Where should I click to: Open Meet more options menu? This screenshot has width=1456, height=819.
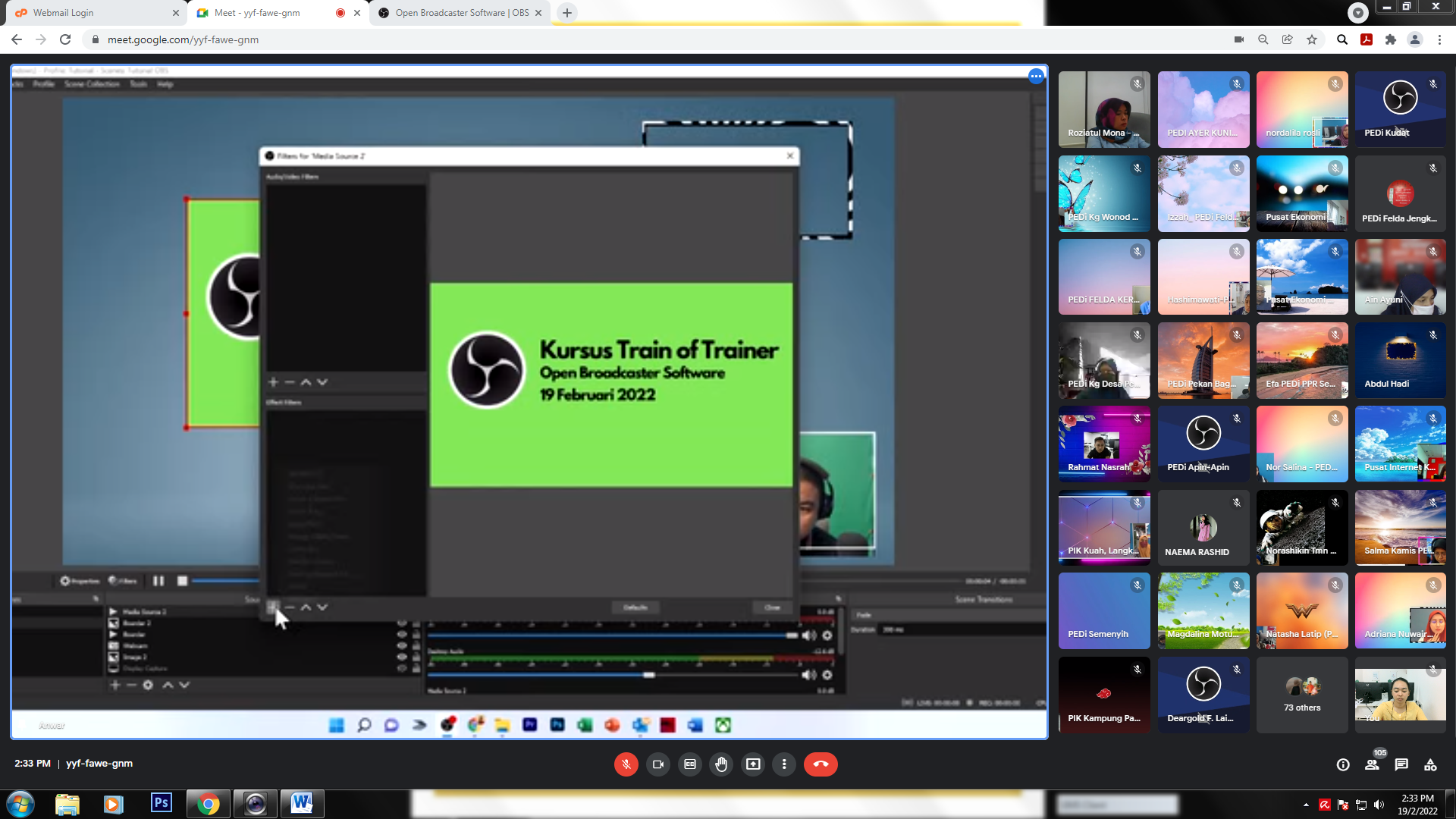click(784, 764)
